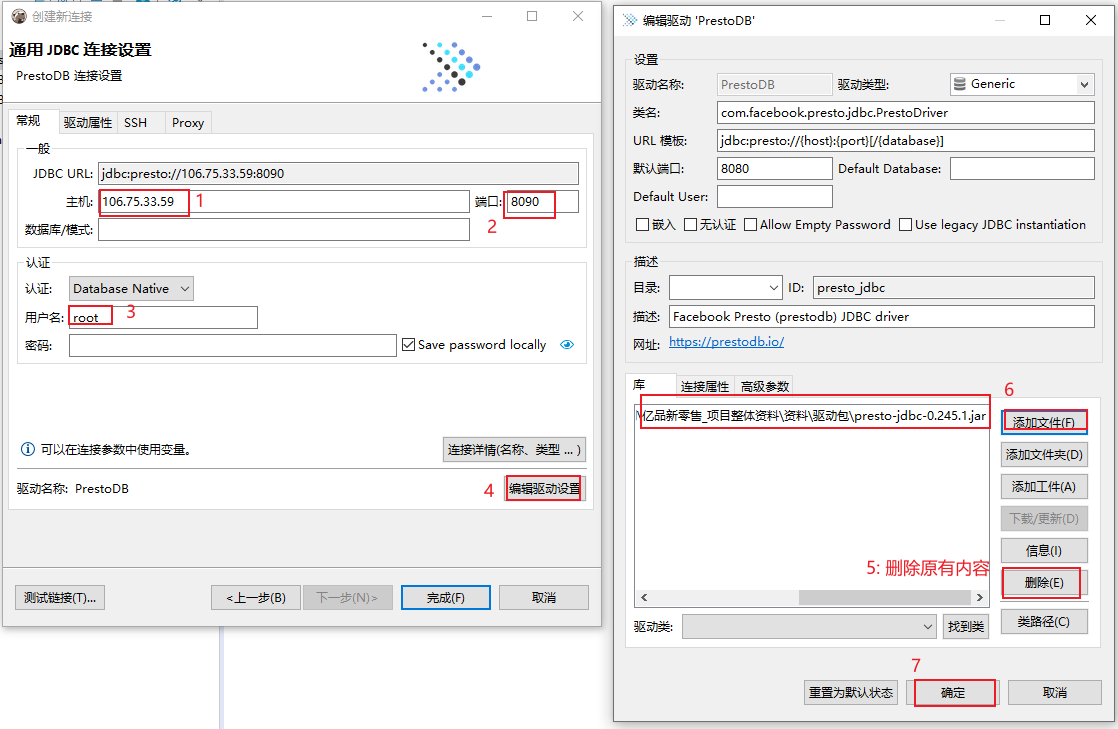Toggle Save password locally checkbox
Viewport: 1118px width, 729px height.
[x=409, y=345]
